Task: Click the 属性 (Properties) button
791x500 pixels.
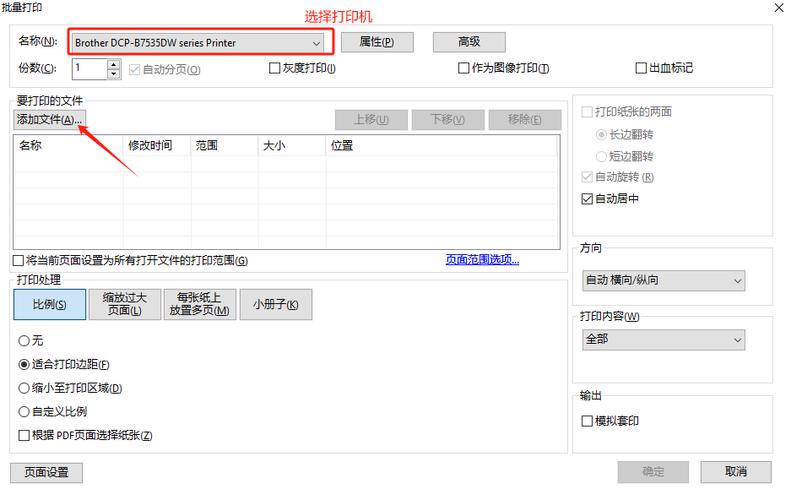Action: [x=377, y=42]
